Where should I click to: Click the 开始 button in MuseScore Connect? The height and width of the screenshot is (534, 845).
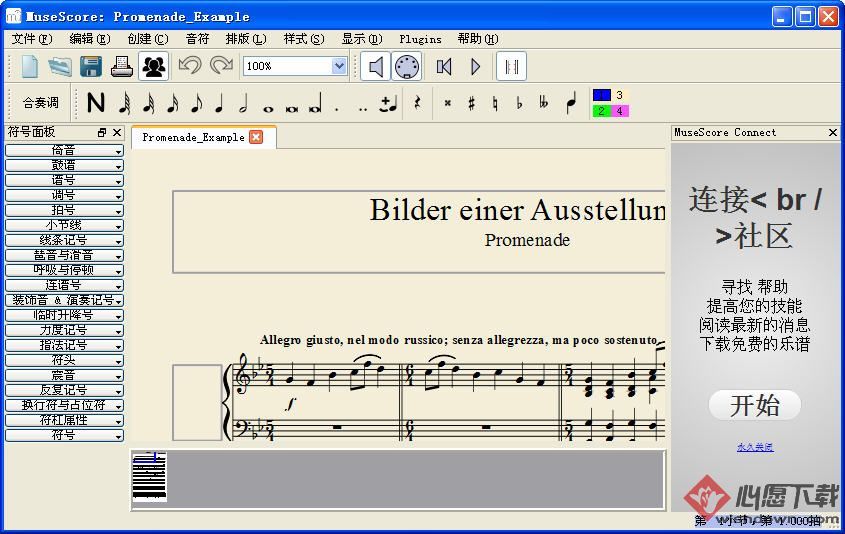click(754, 405)
